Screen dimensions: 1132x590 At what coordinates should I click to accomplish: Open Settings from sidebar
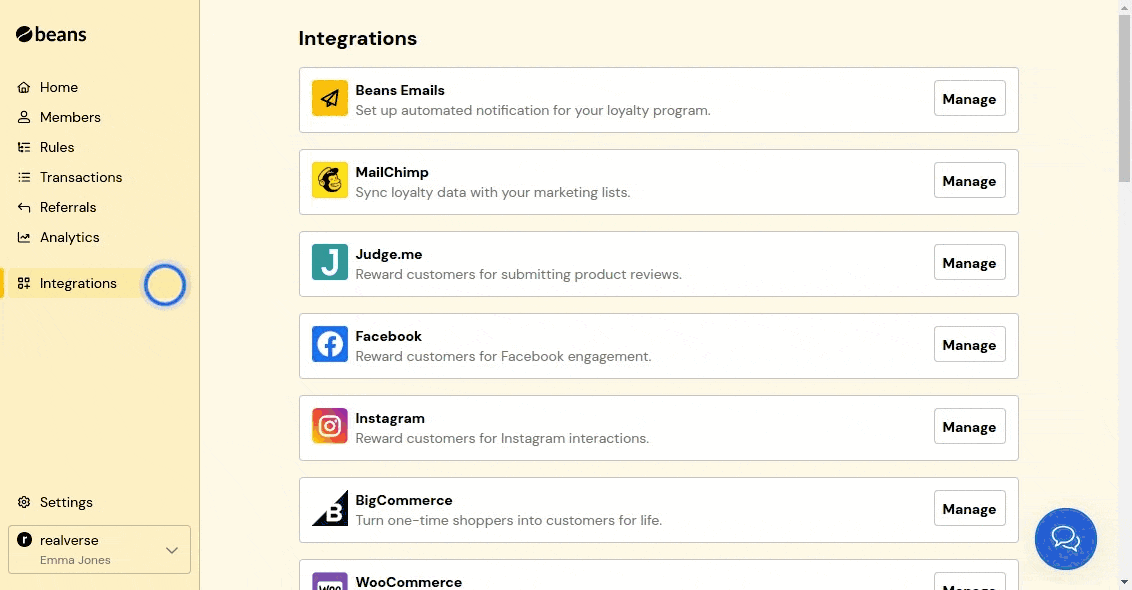[66, 502]
